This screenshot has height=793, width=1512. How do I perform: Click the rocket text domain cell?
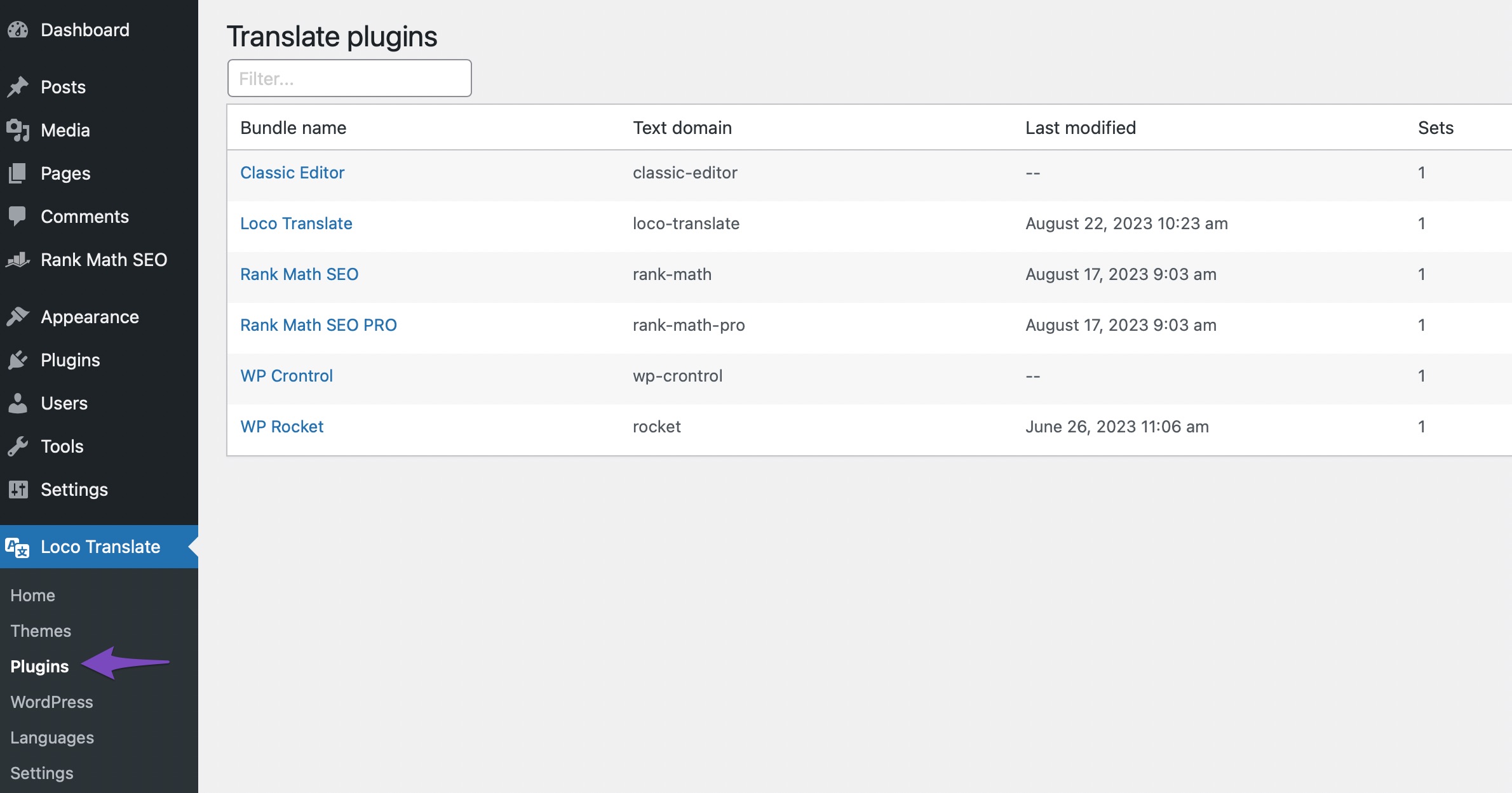pos(657,427)
